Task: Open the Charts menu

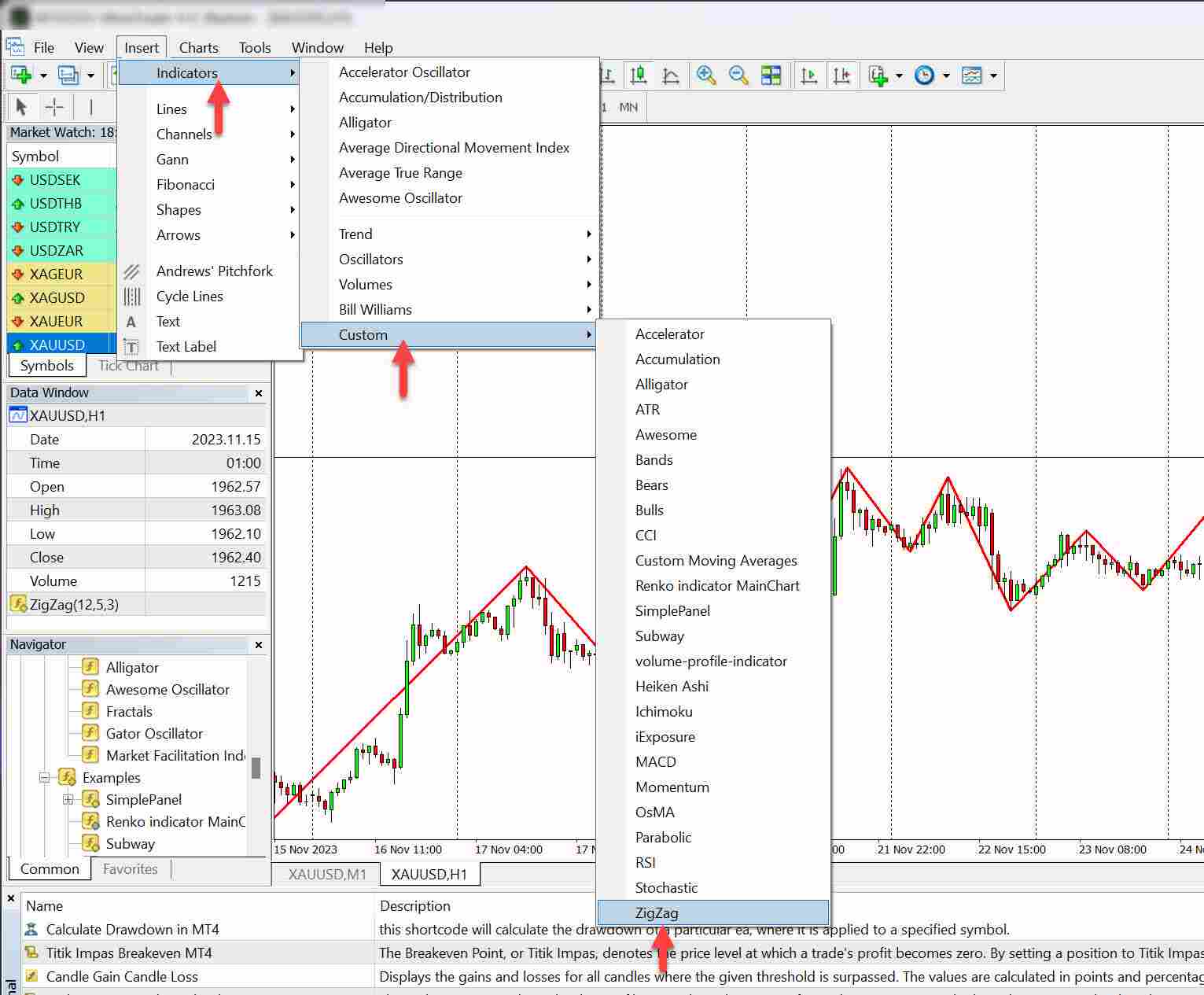Action: [x=198, y=48]
